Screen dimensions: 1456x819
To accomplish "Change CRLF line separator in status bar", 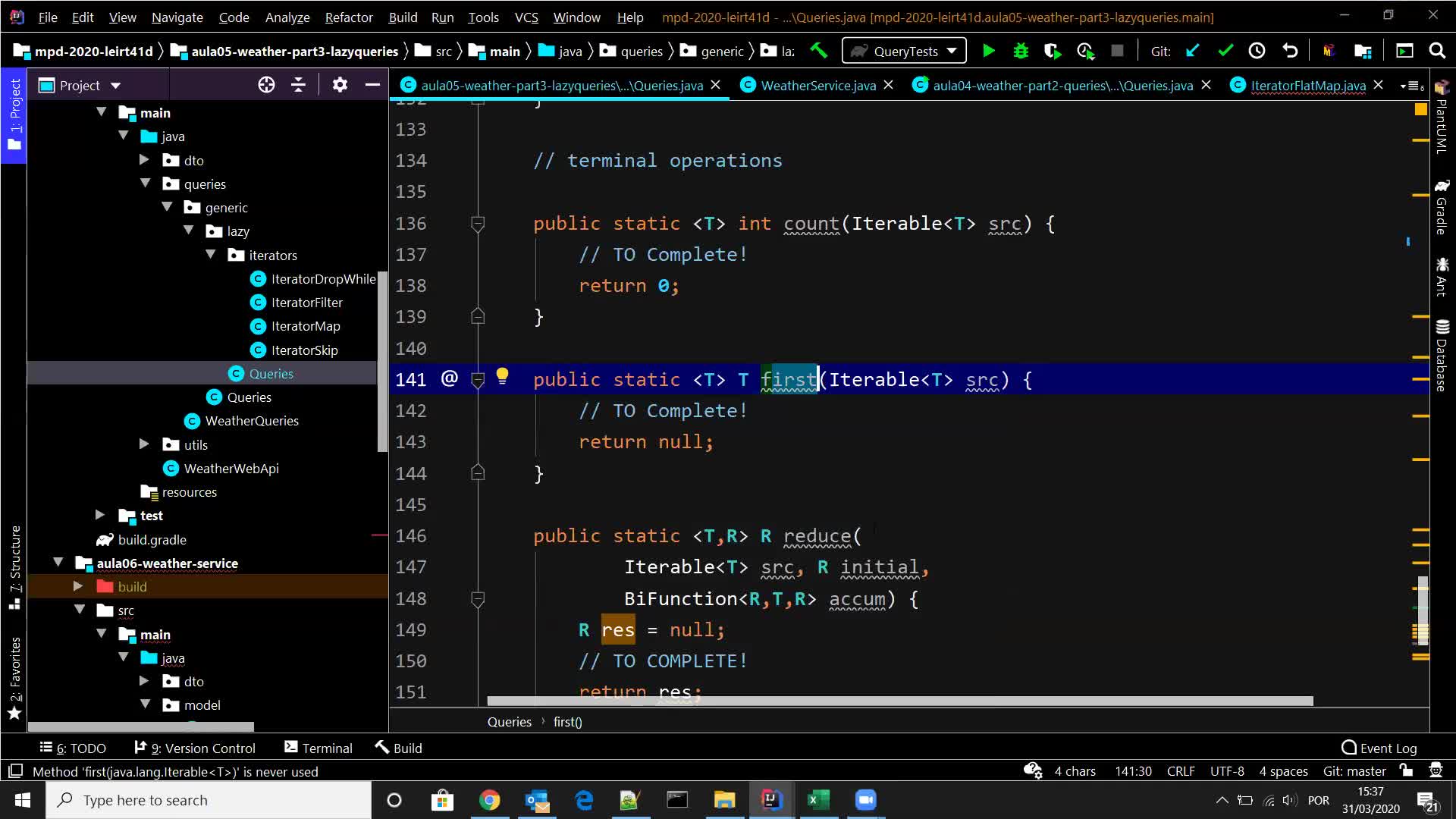I will coord(1181,771).
